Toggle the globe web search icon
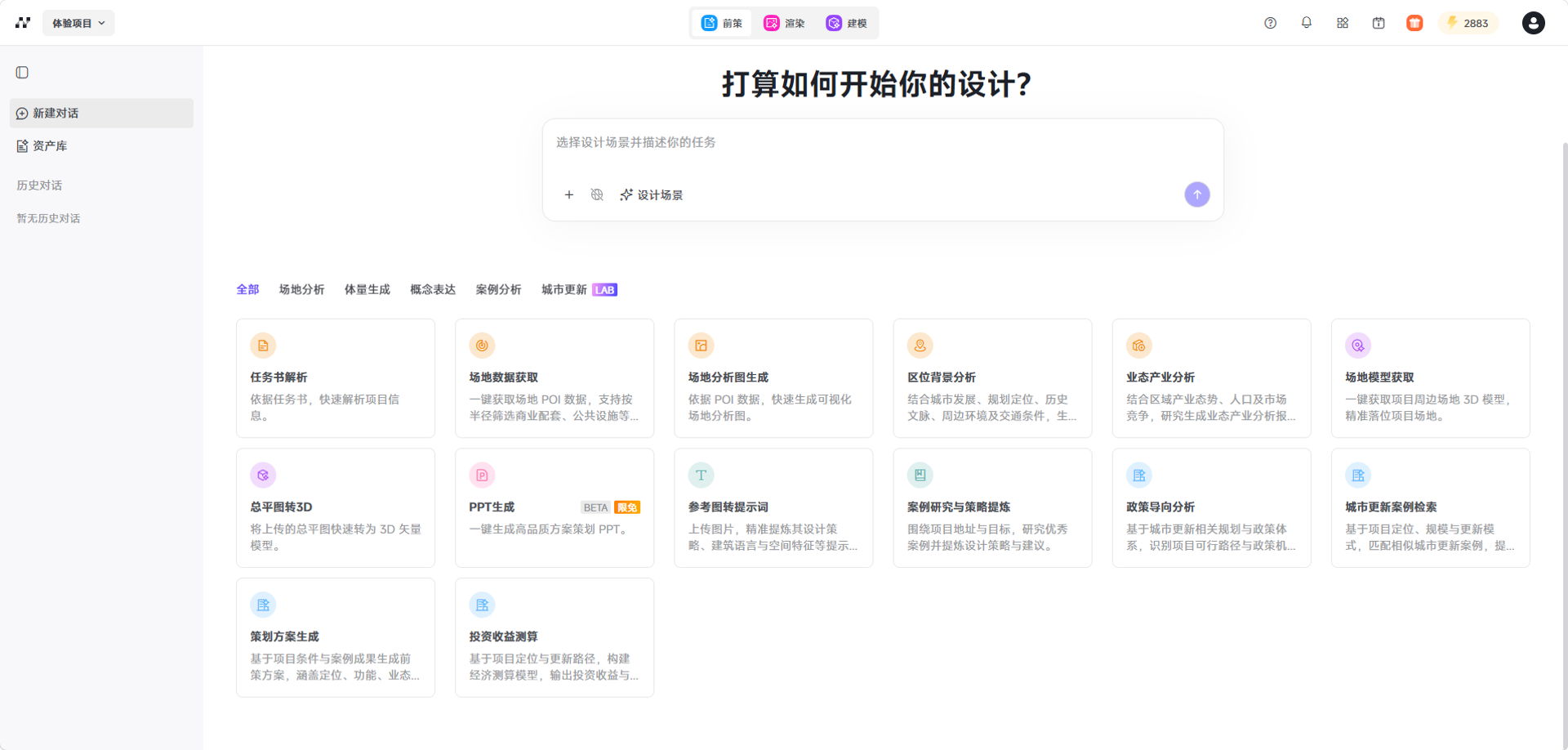 coord(597,194)
